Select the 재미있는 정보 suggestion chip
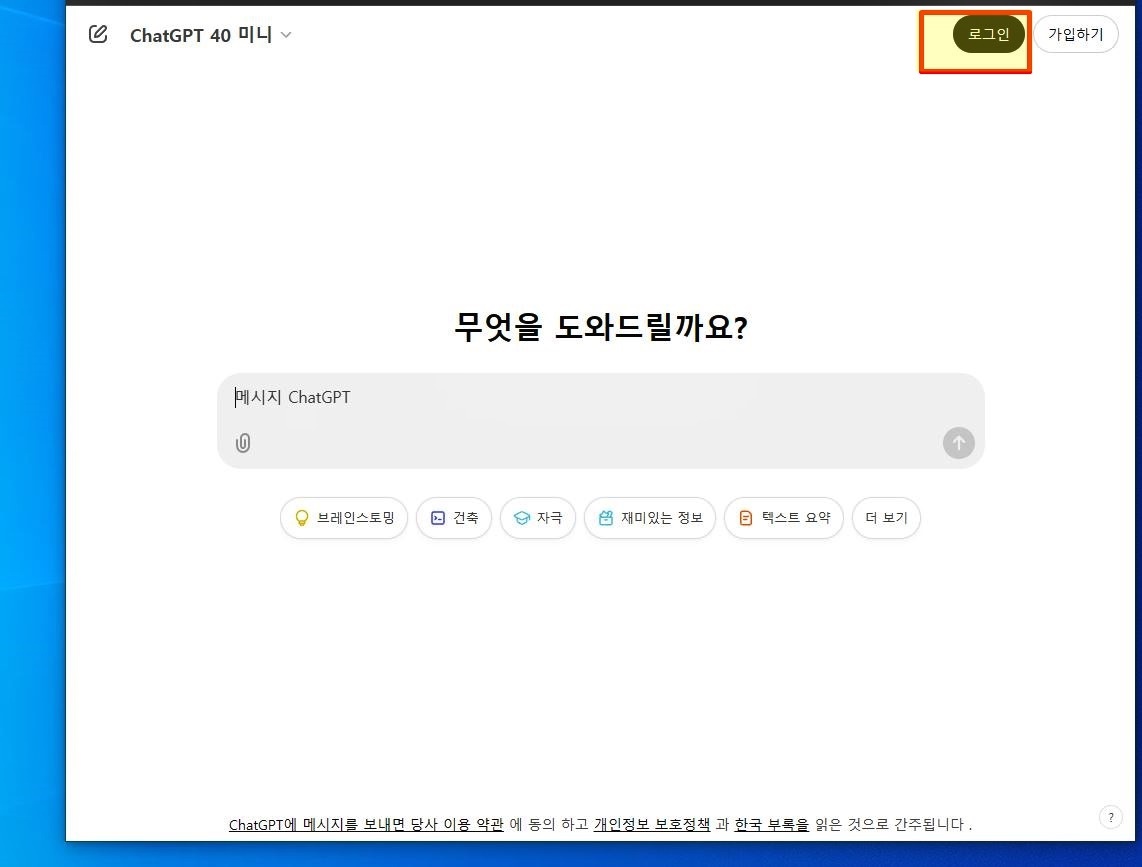Viewport: 1142px width, 867px height. [x=650, y=518]
